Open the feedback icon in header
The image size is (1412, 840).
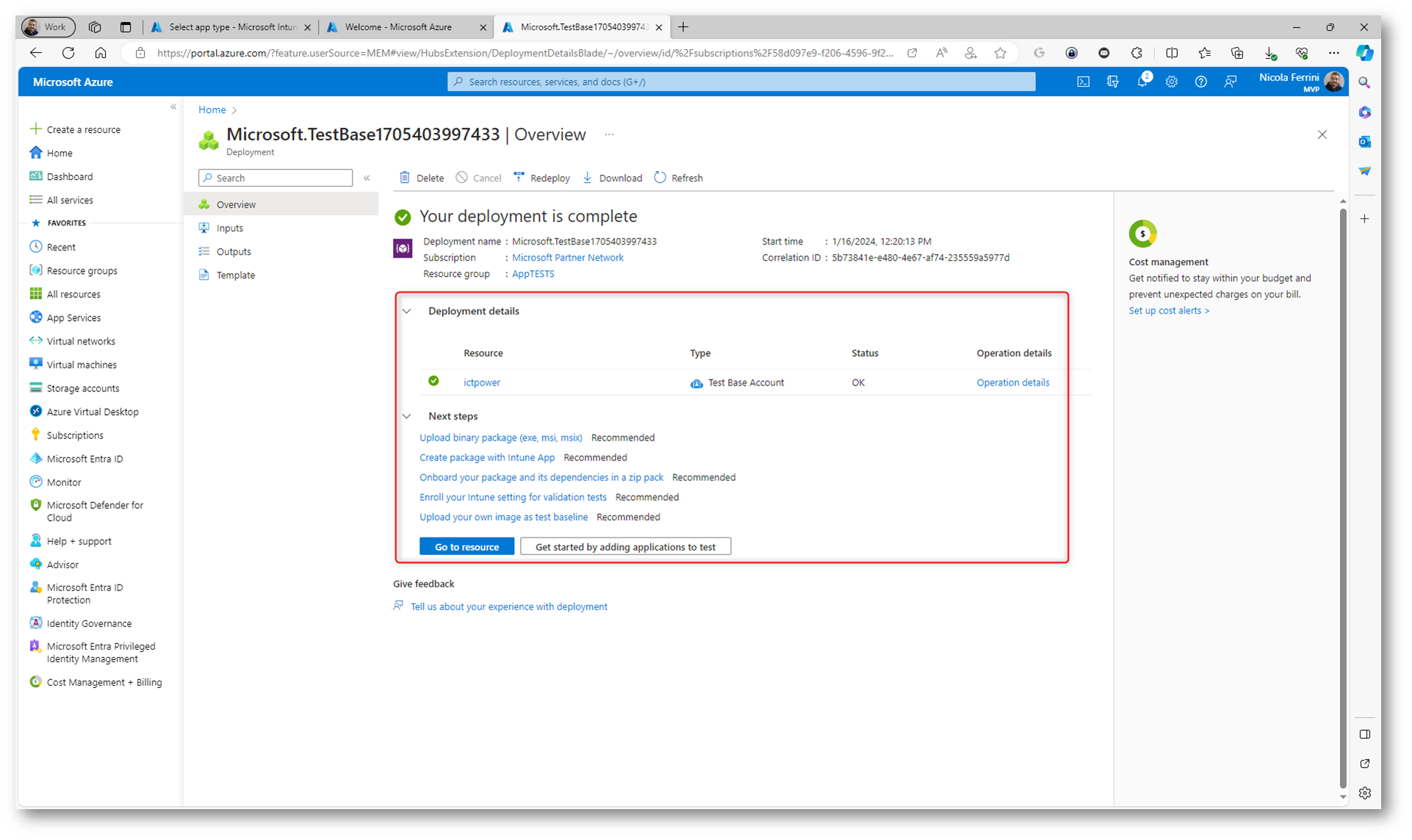(x=1230, y=82)
